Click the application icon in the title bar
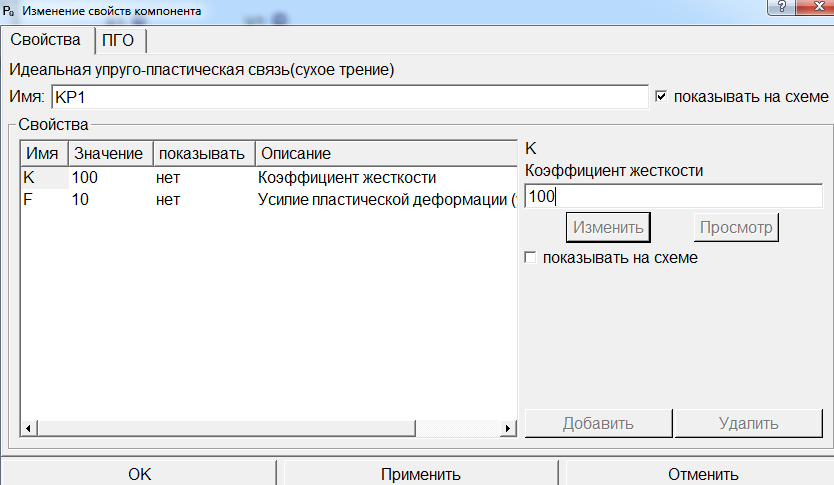Screen dimensions: 834x485 pyautogui.click(x=8, y=10)
